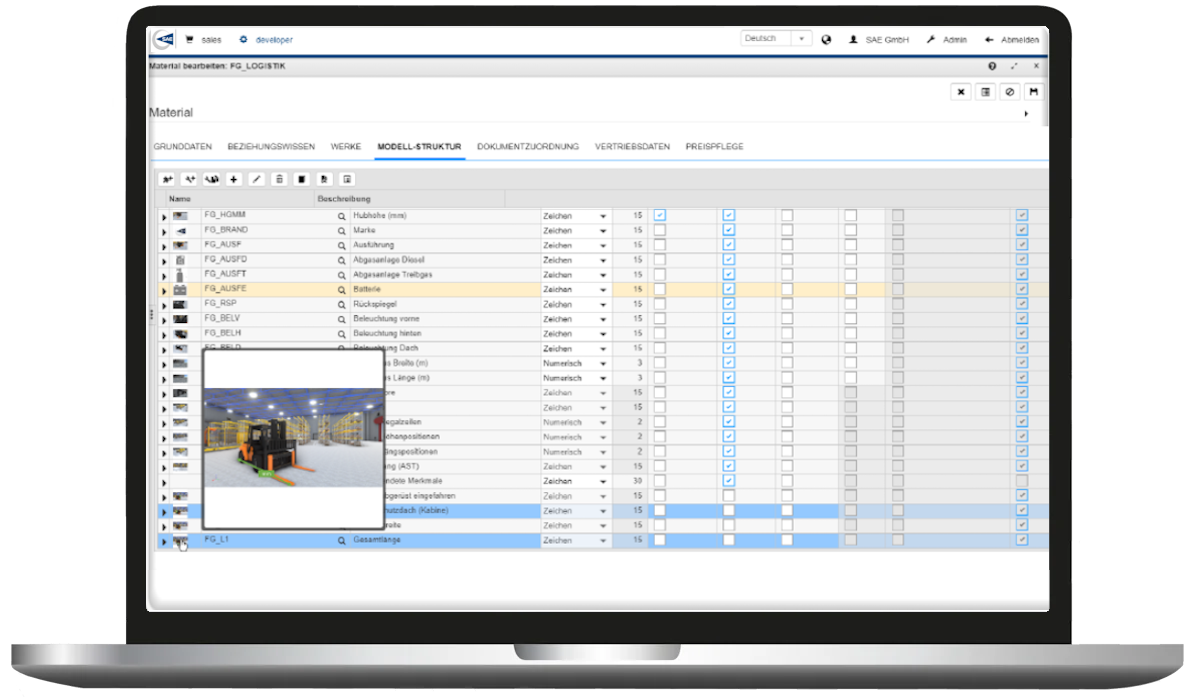Image resolution: width=1200 pixels, height=697 pixels.
Task: Add a new row with the plus icon
Action: pyautogui.click(x=233, y=179)
